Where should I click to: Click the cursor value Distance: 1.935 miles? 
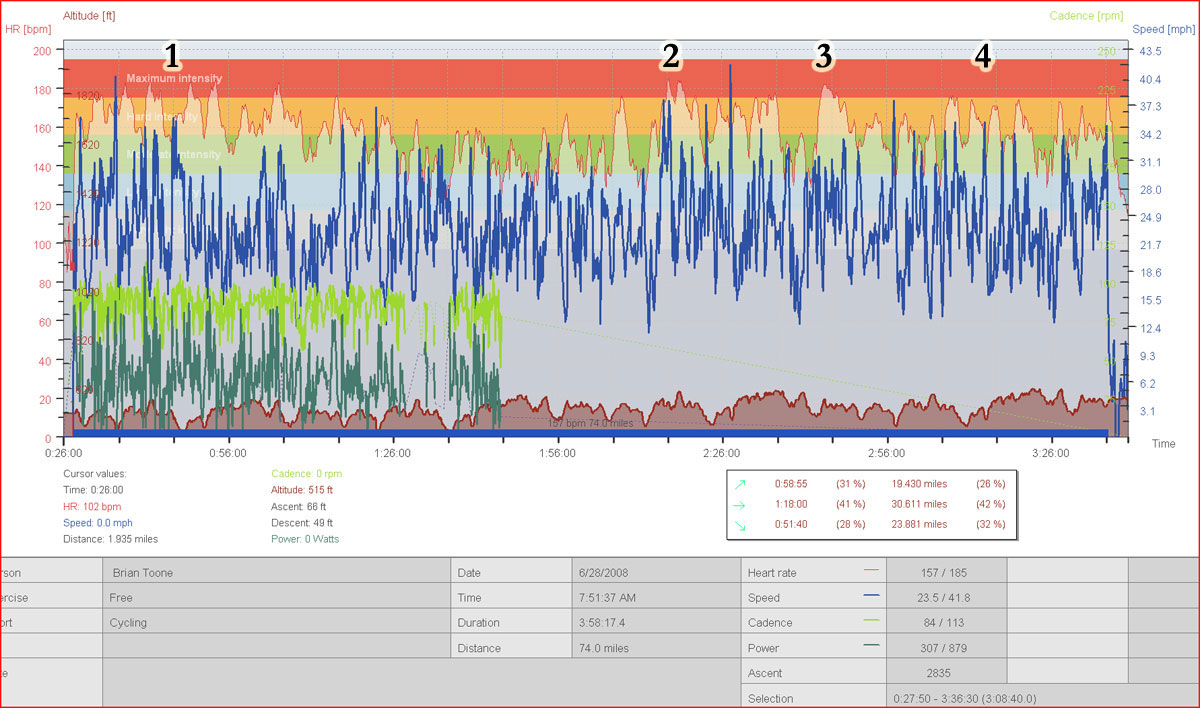click(110, 539)
